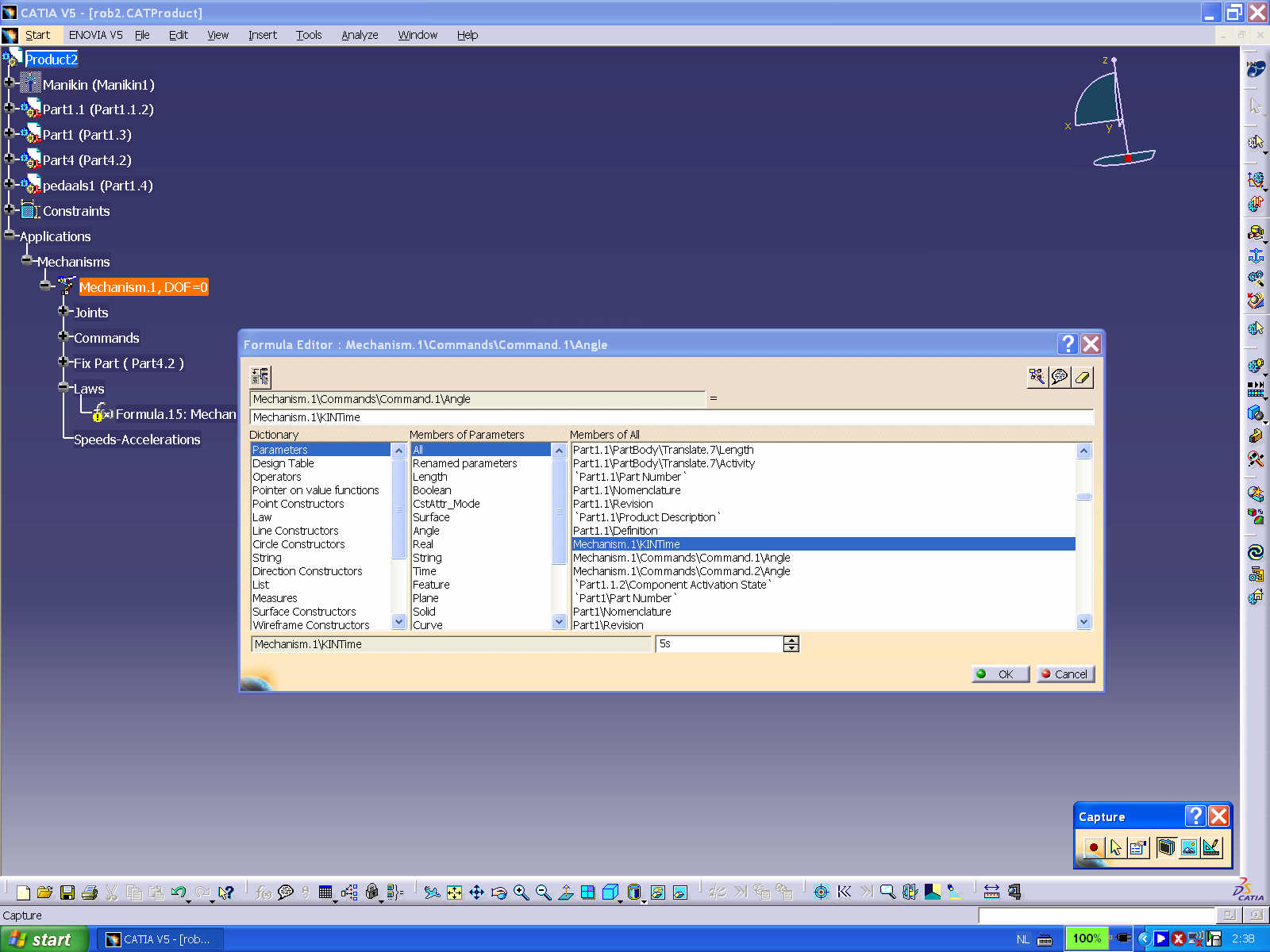The image size is (1270, 952).
Task: Open the Insert menu
Action: pos(263,35)
